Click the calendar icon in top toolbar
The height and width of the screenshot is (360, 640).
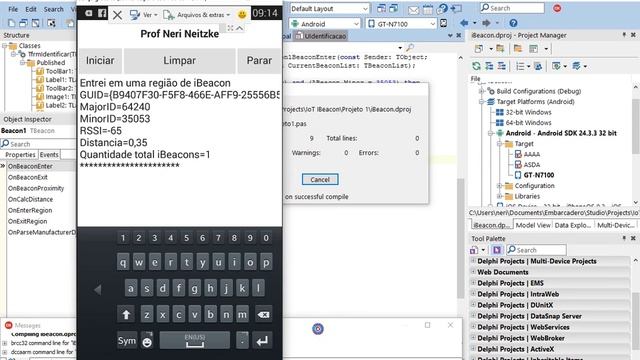pos(428,9)
